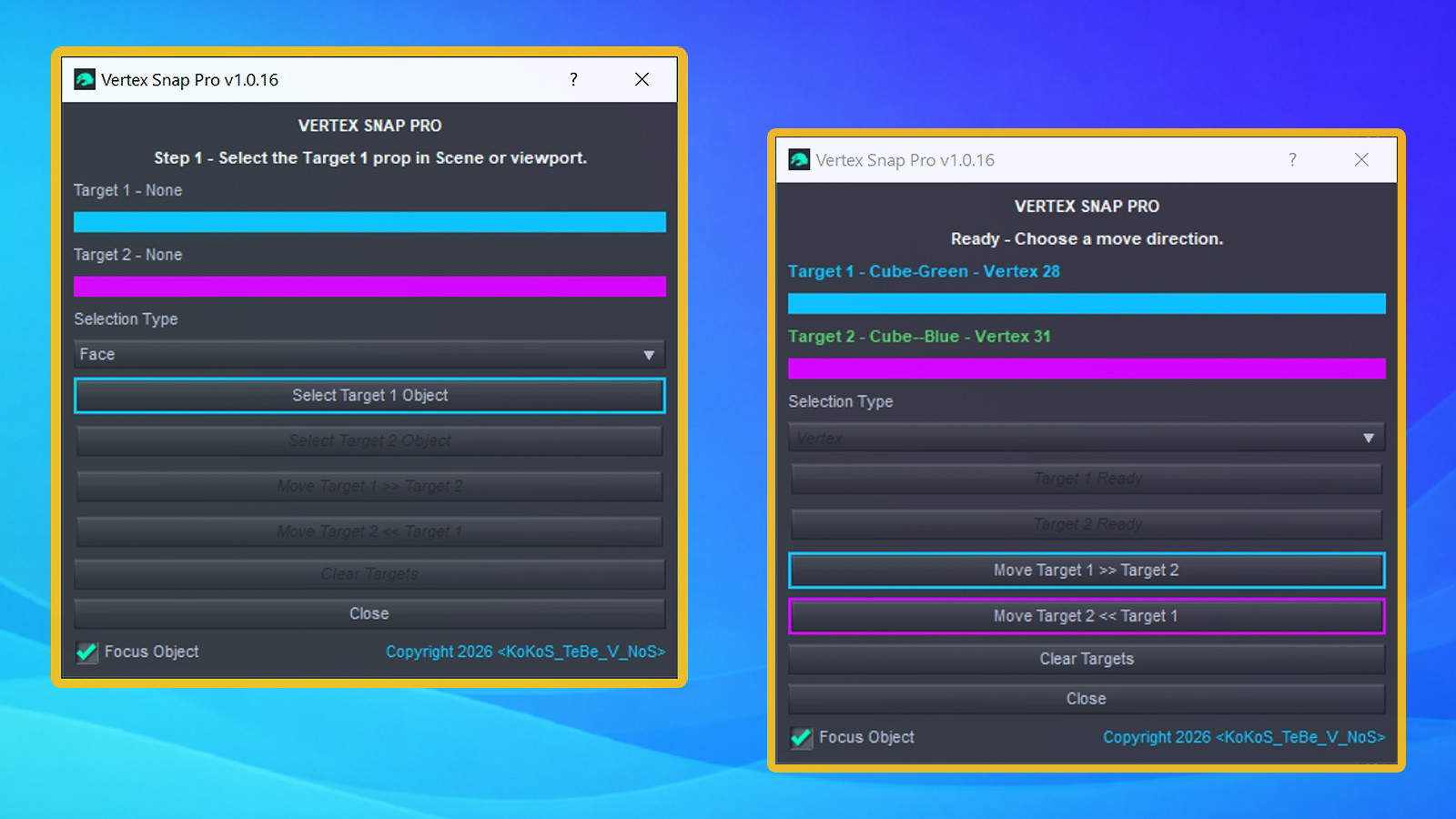Click Move Target 1 >> Target 2 in right window
The width and height of the screenshot is (1456, 819).
point(1087,571)
